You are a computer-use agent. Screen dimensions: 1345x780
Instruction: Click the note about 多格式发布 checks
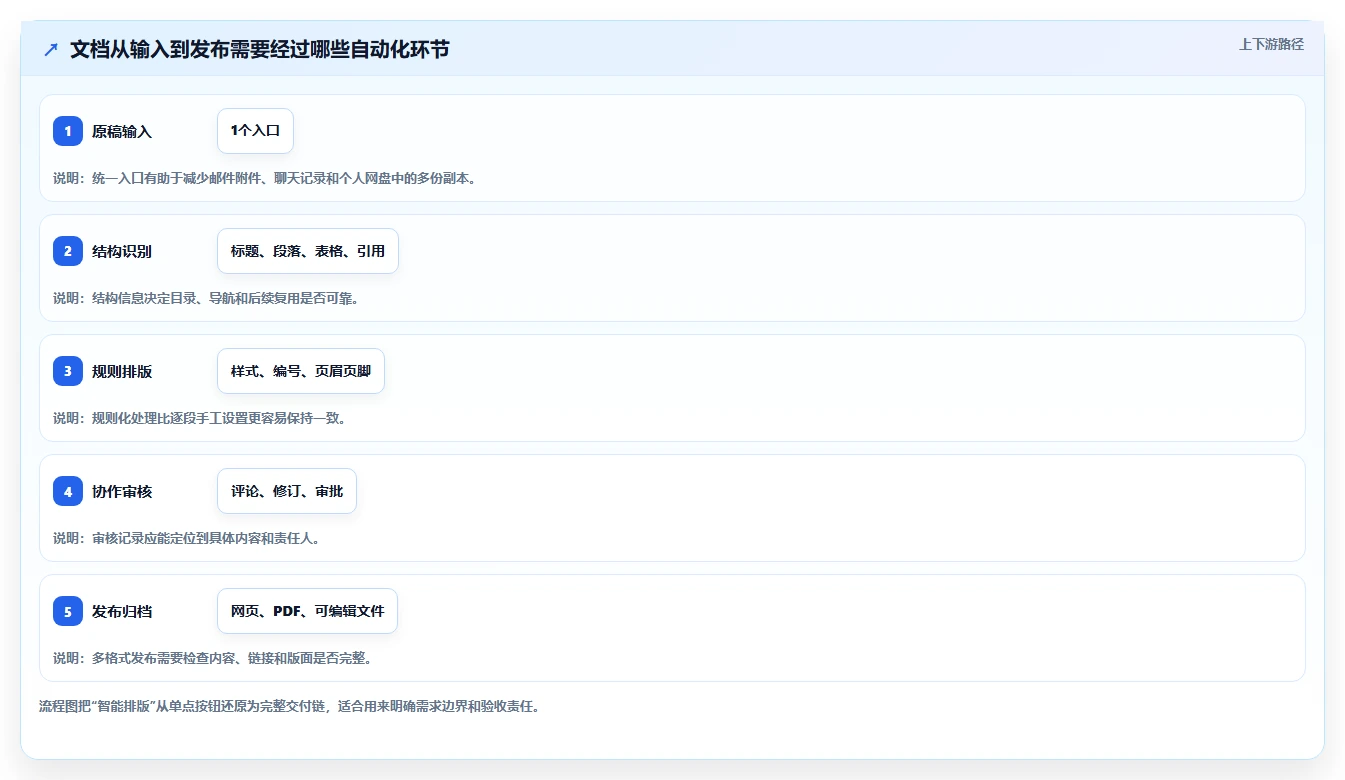coord(213,658)
